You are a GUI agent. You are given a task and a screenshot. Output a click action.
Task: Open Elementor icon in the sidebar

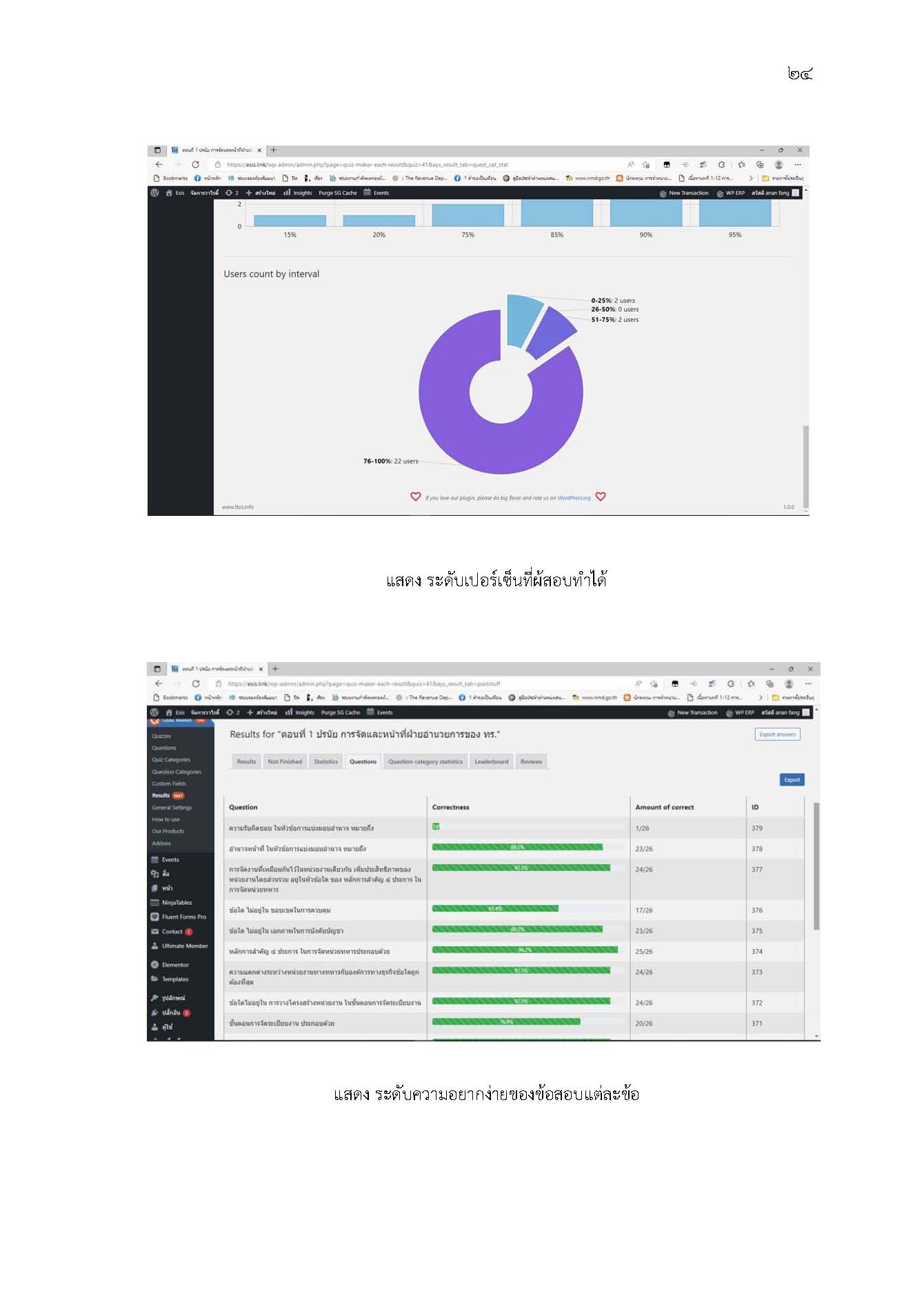154,965
